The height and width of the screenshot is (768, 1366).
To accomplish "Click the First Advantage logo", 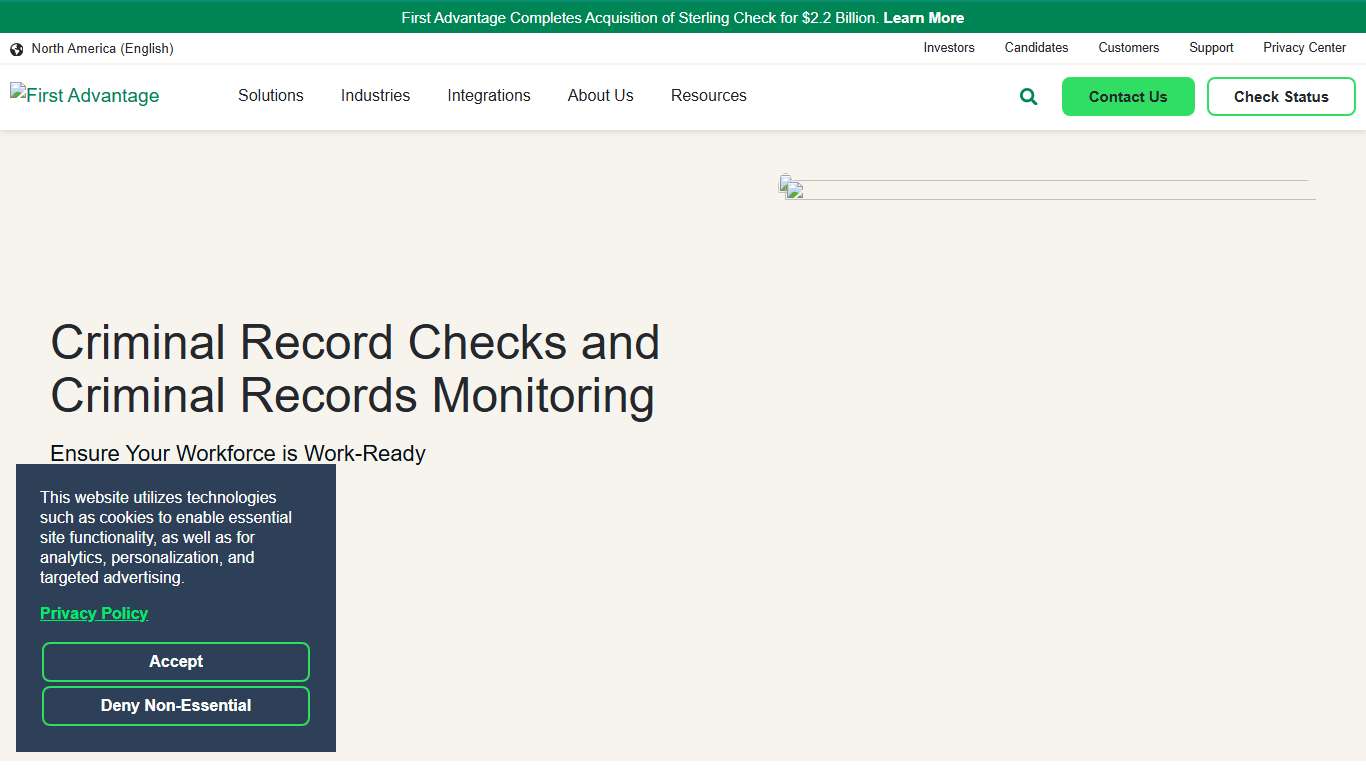I will tap(84, 95).
